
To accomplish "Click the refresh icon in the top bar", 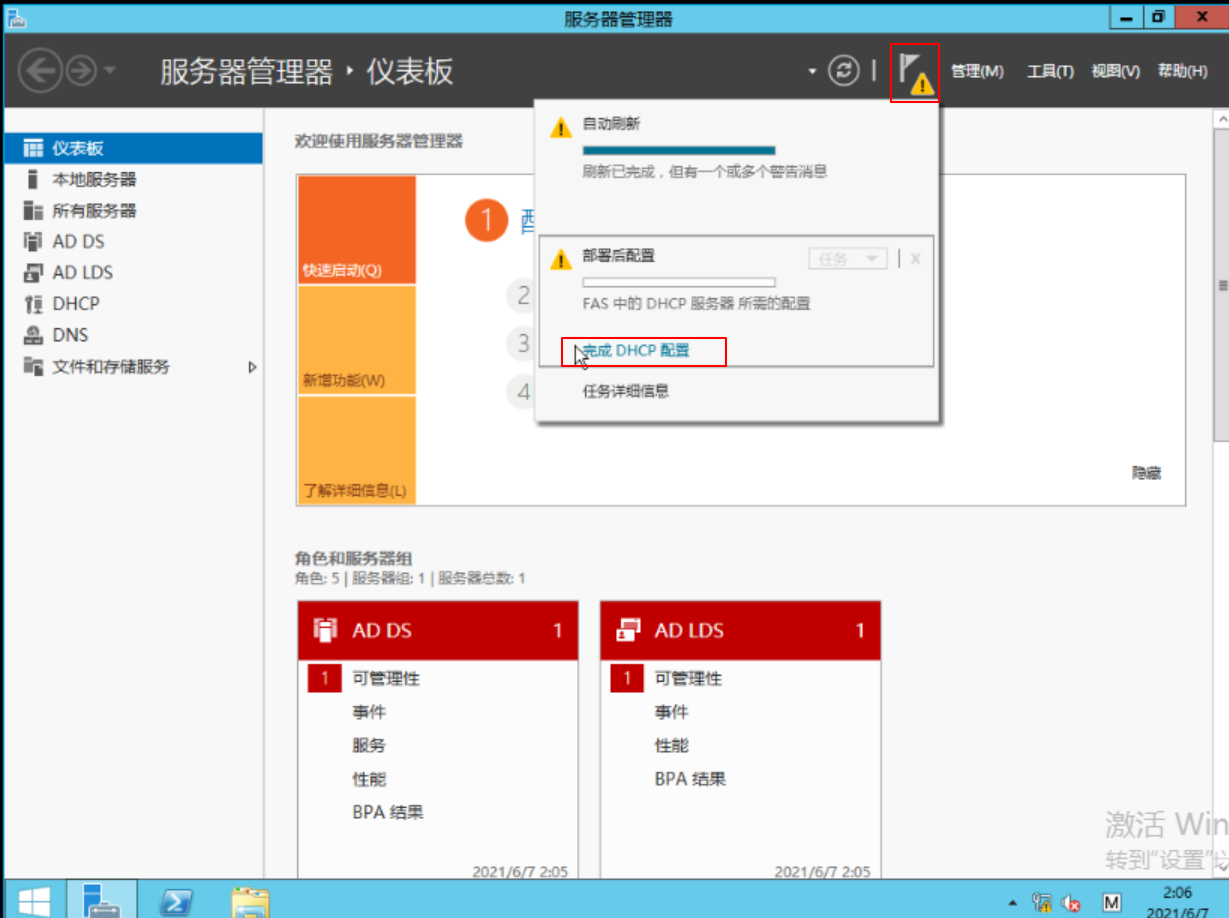I will click(845, 71).
